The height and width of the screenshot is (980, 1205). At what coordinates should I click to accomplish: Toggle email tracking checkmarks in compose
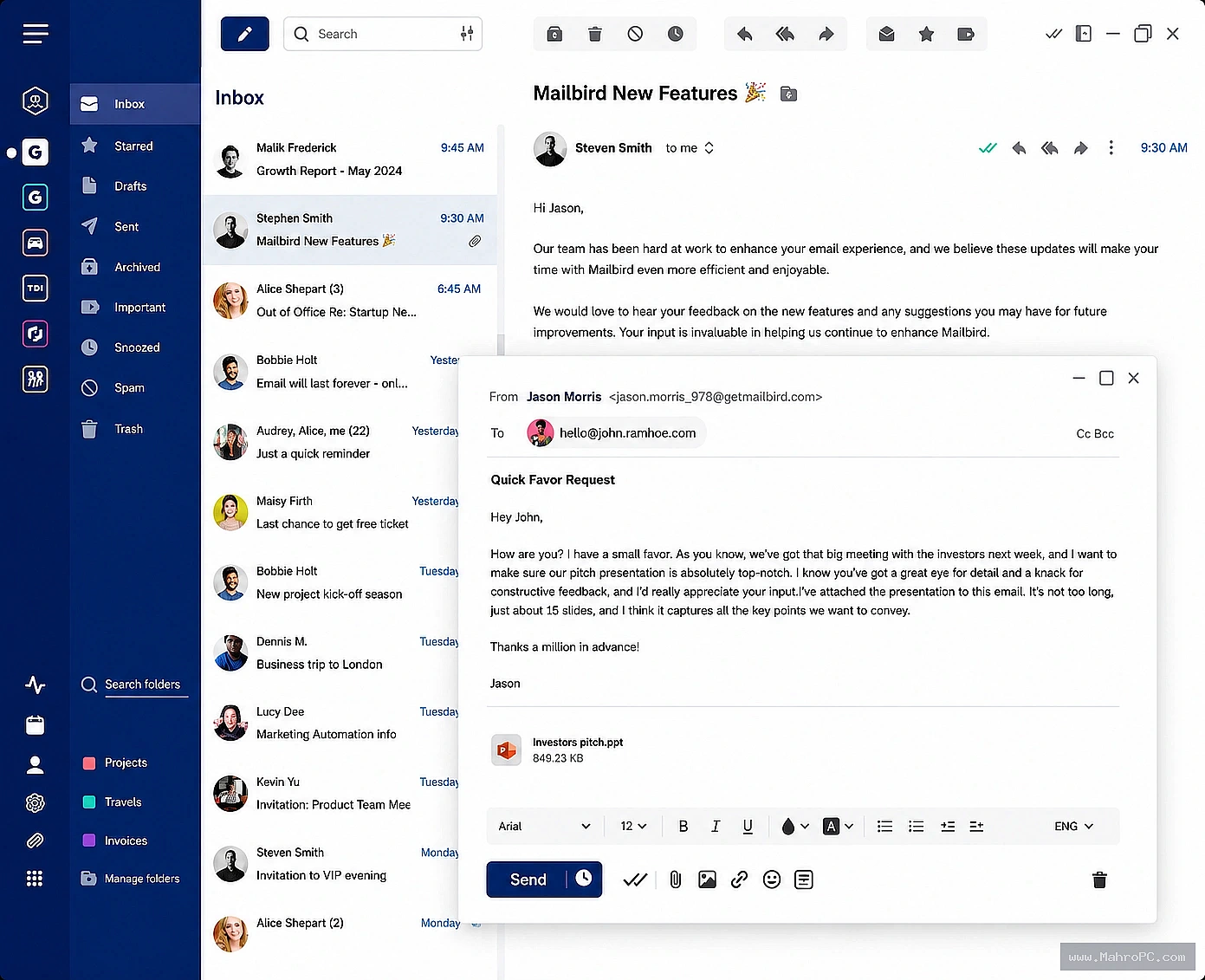[x=635, y=880]
